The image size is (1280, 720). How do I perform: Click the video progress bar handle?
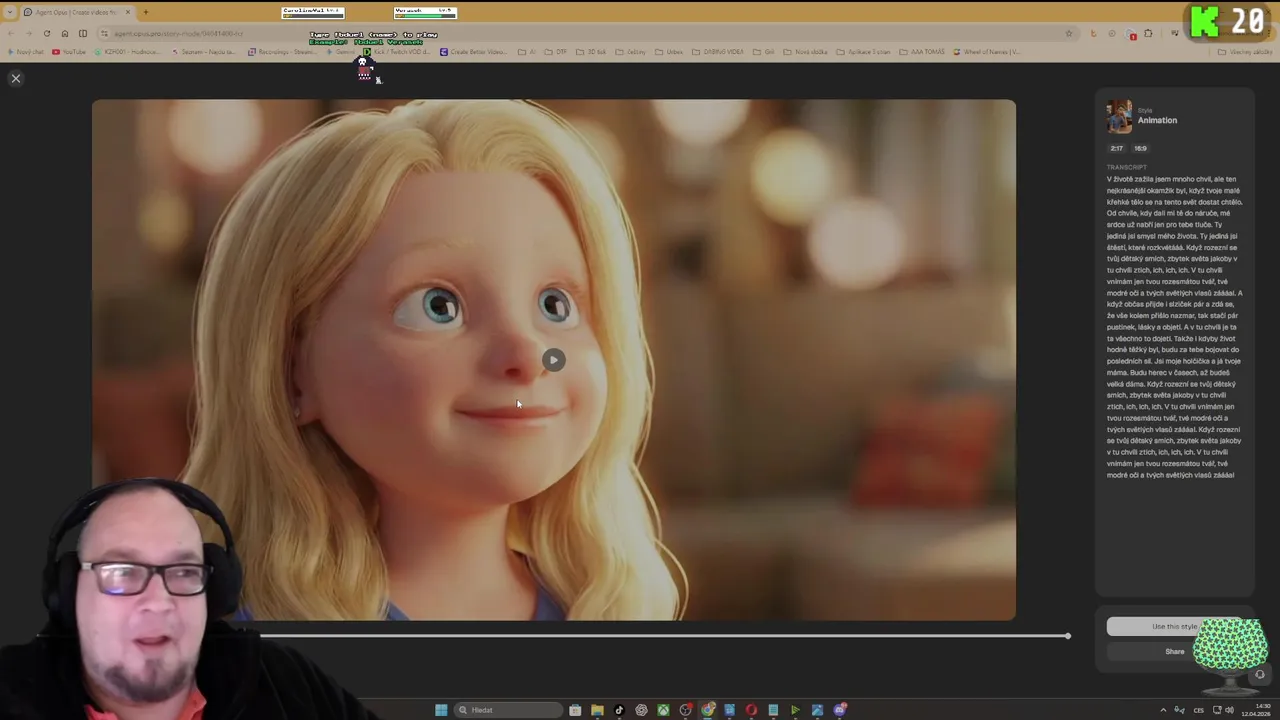[1067, 636]
